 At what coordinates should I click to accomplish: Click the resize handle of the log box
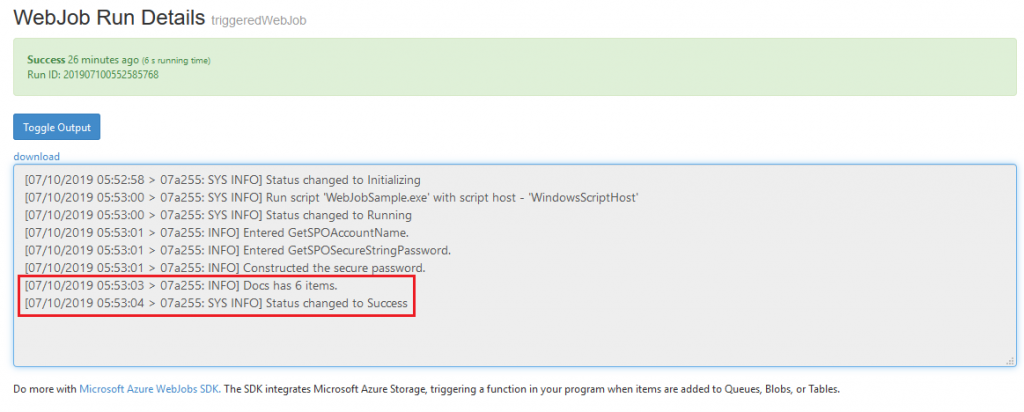pyautogui.click(x=1011, y=361)
